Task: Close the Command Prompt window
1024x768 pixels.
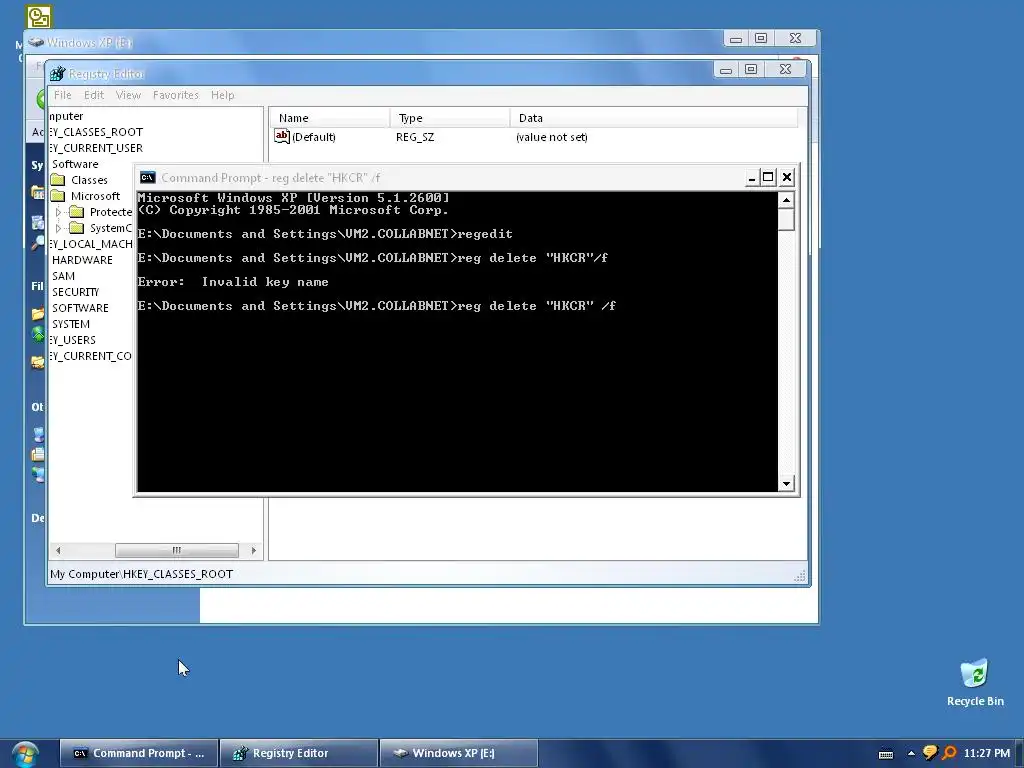Action: pos(787,177)
